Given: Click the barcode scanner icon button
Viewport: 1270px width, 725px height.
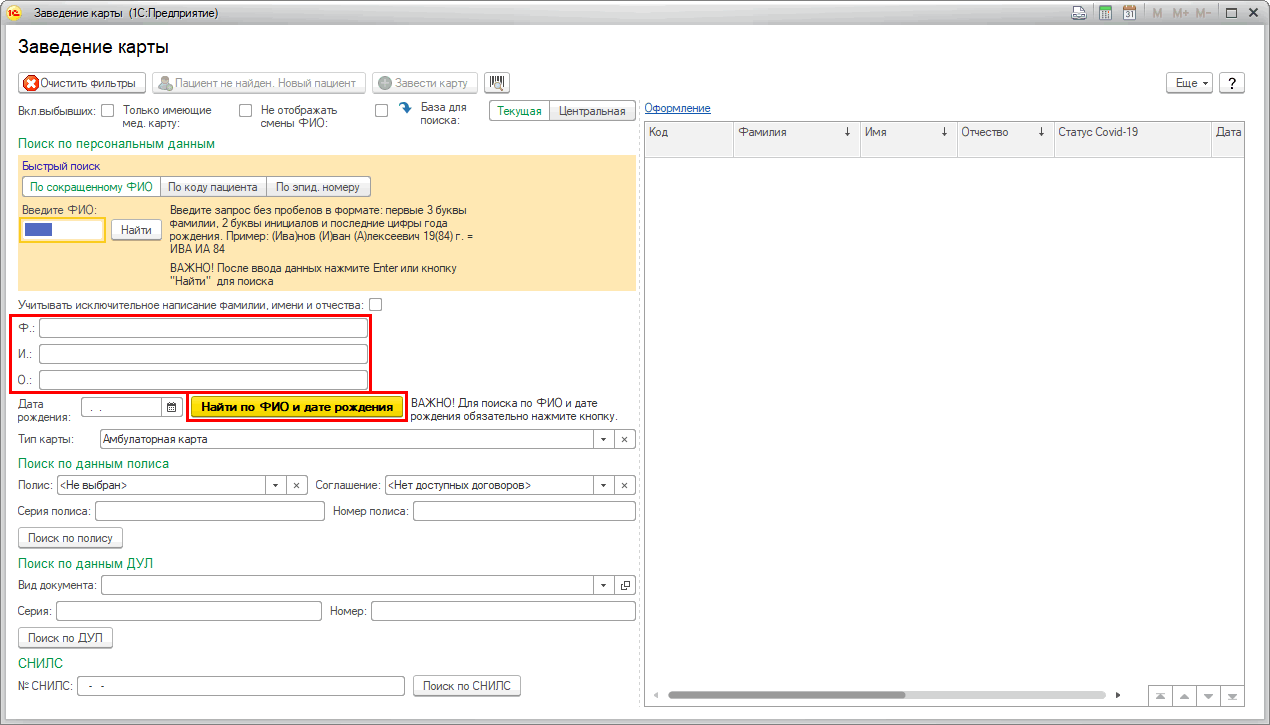Looking at the screenshot, I should pyautogui.click(x=496, y=83).
